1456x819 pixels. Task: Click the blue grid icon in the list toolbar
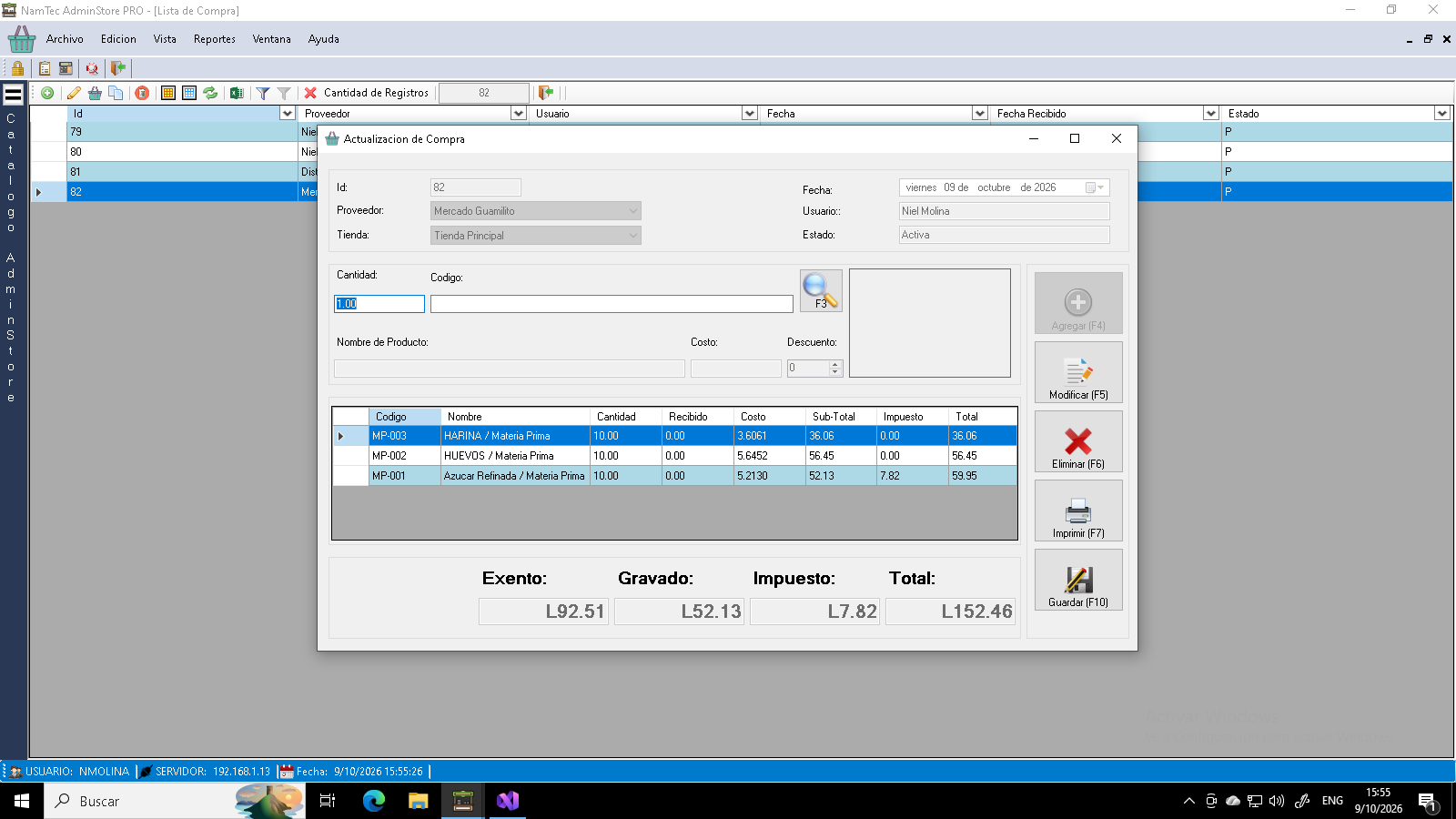[x=189, y=93]
